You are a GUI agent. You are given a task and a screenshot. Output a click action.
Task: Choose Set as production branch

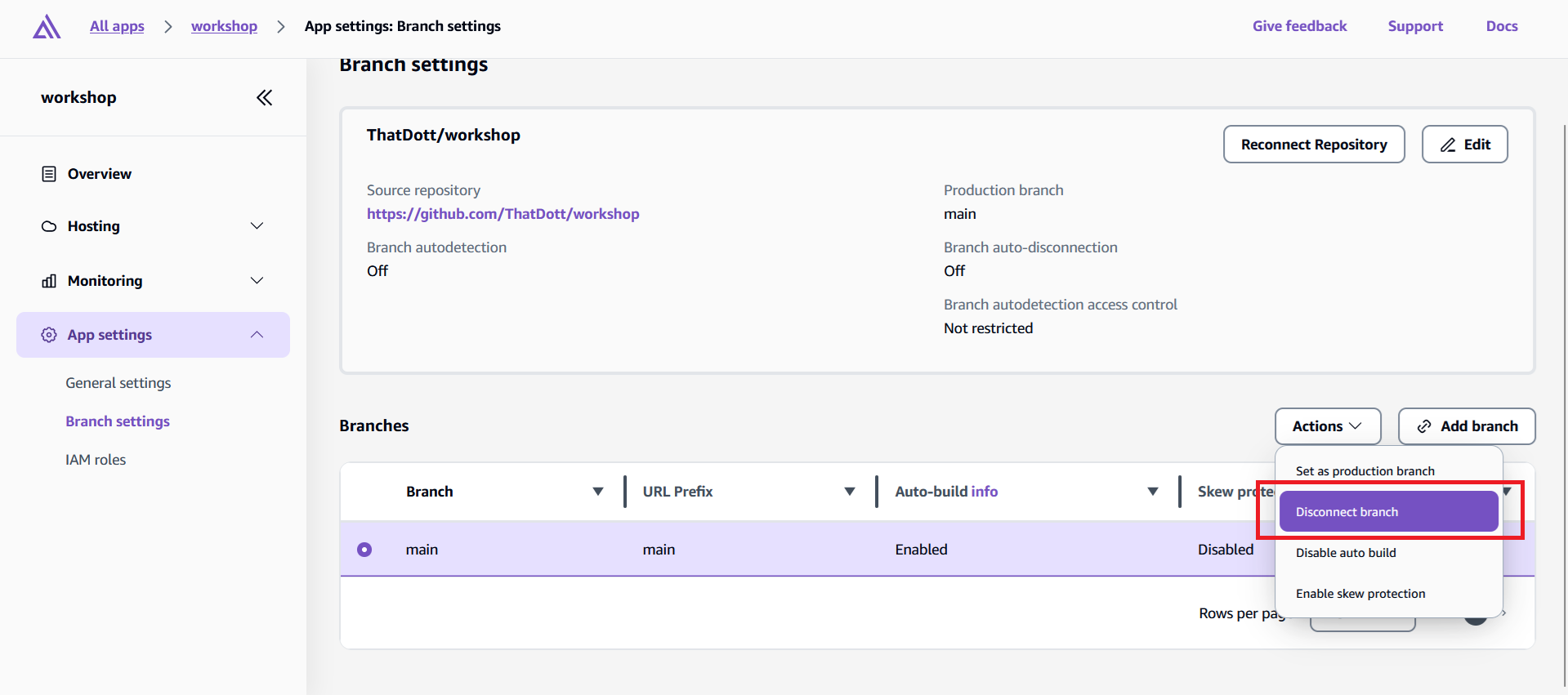point(1389,471)
